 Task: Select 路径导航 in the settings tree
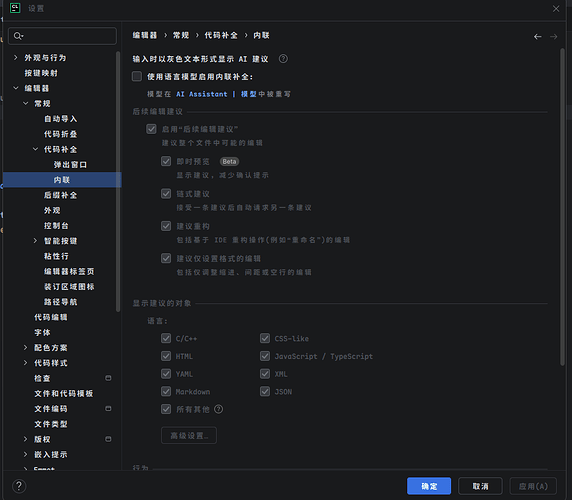(x=61, y=302)
